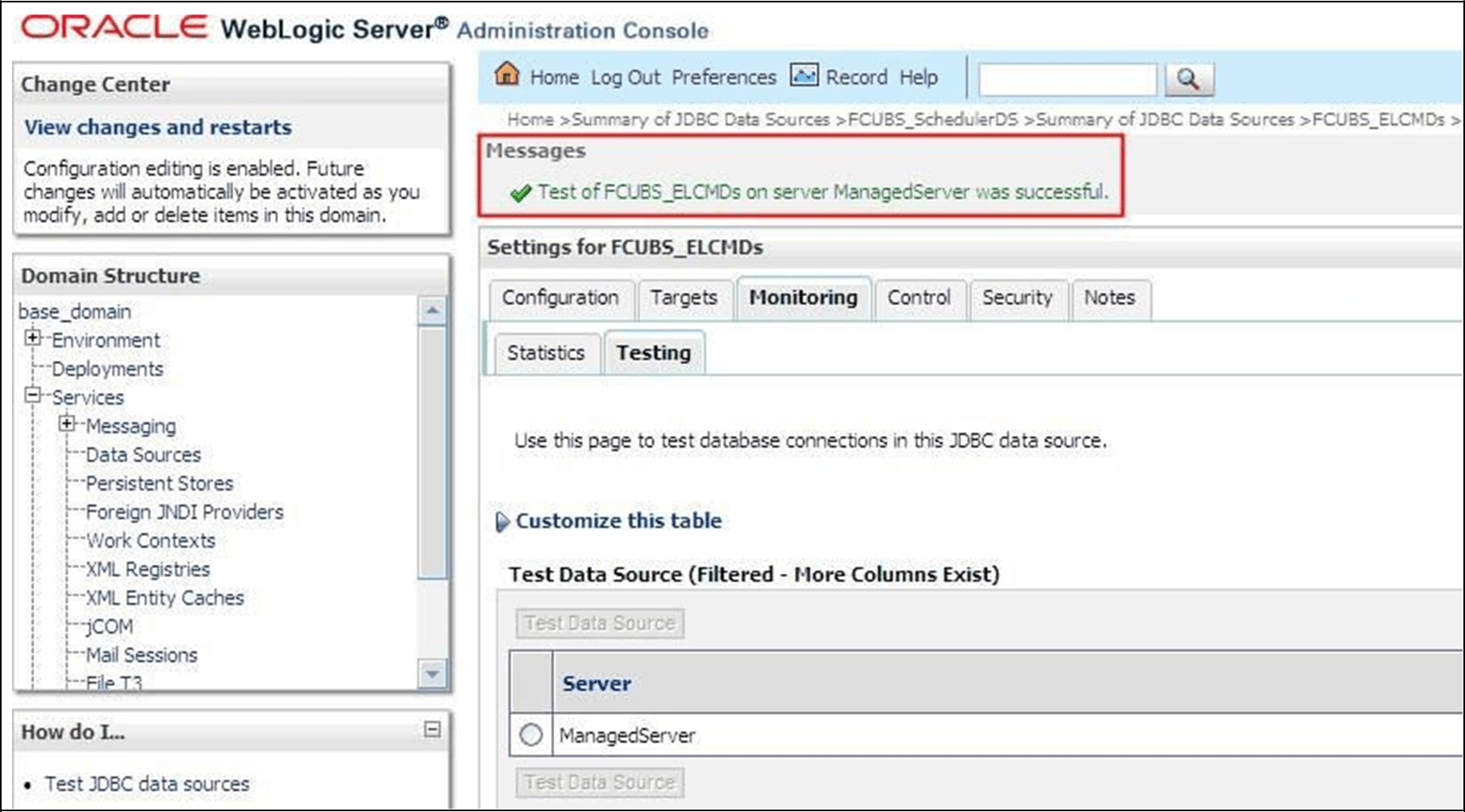
Task: Select the ManagedServer radio button
Action: [531, 735]
